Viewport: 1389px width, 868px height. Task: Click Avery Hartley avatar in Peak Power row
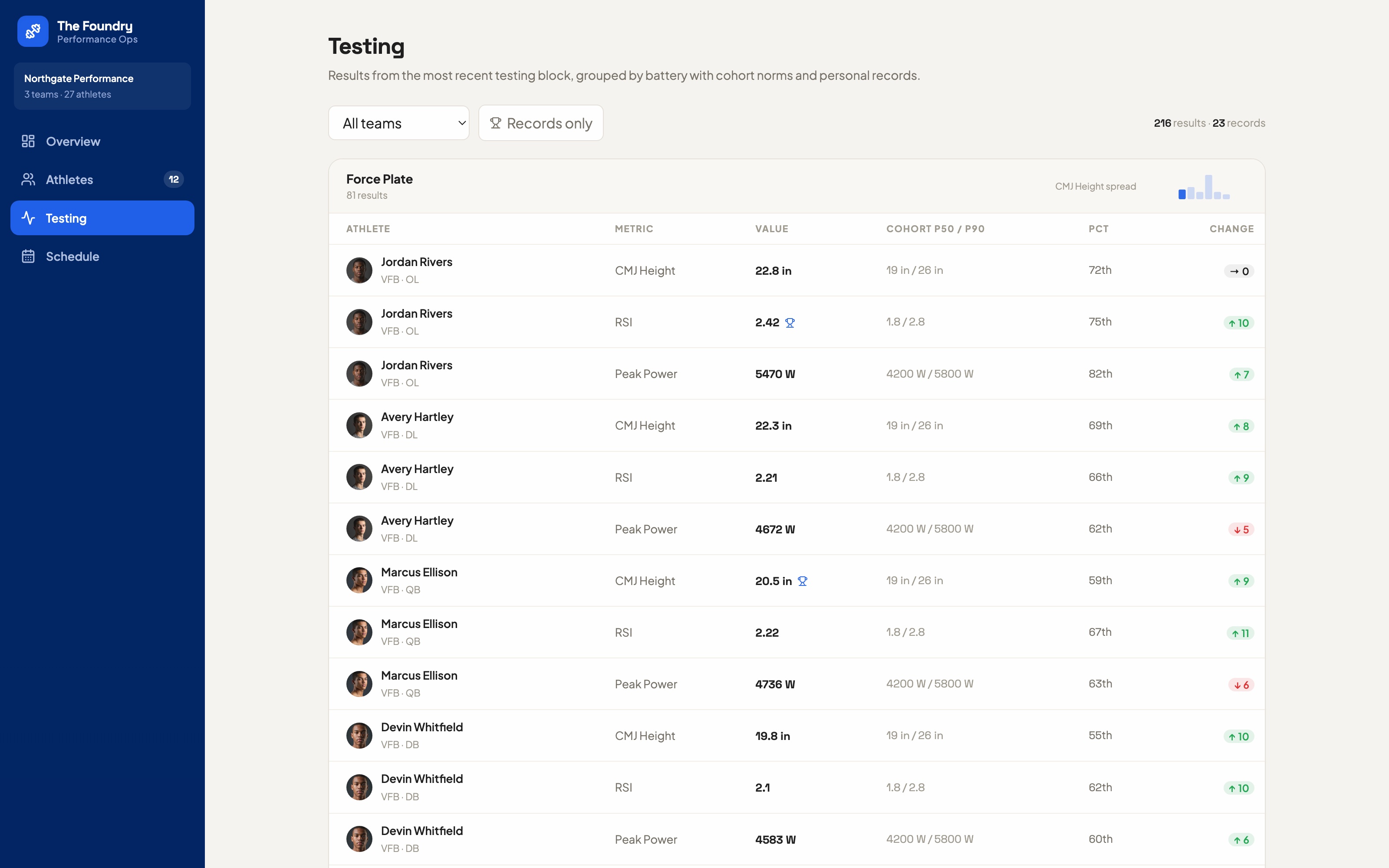359,529
